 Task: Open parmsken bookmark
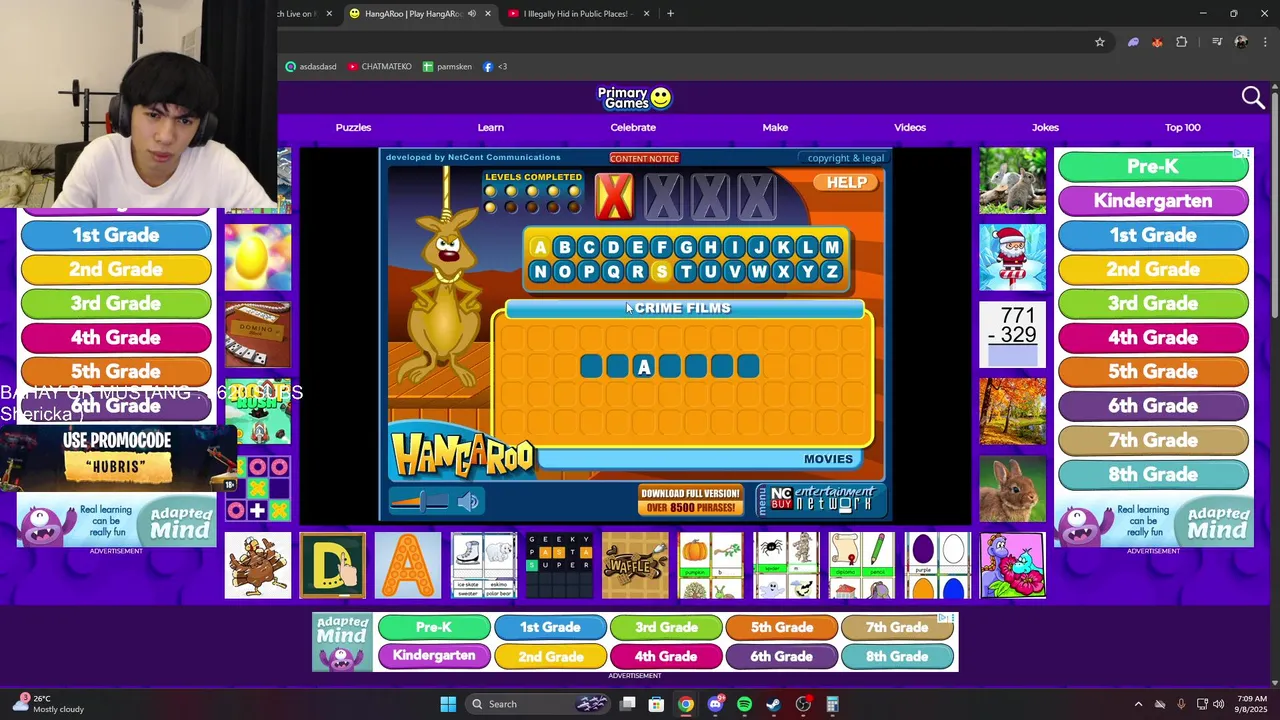(x=447, y=67)
